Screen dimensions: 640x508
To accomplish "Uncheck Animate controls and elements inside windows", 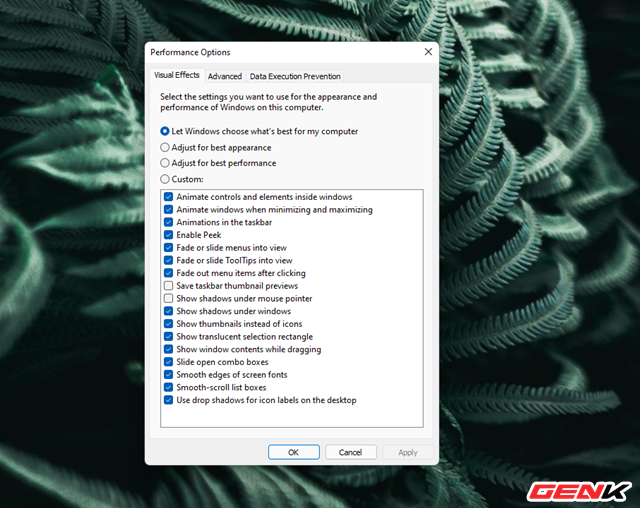I will click(x=169, y=197).
